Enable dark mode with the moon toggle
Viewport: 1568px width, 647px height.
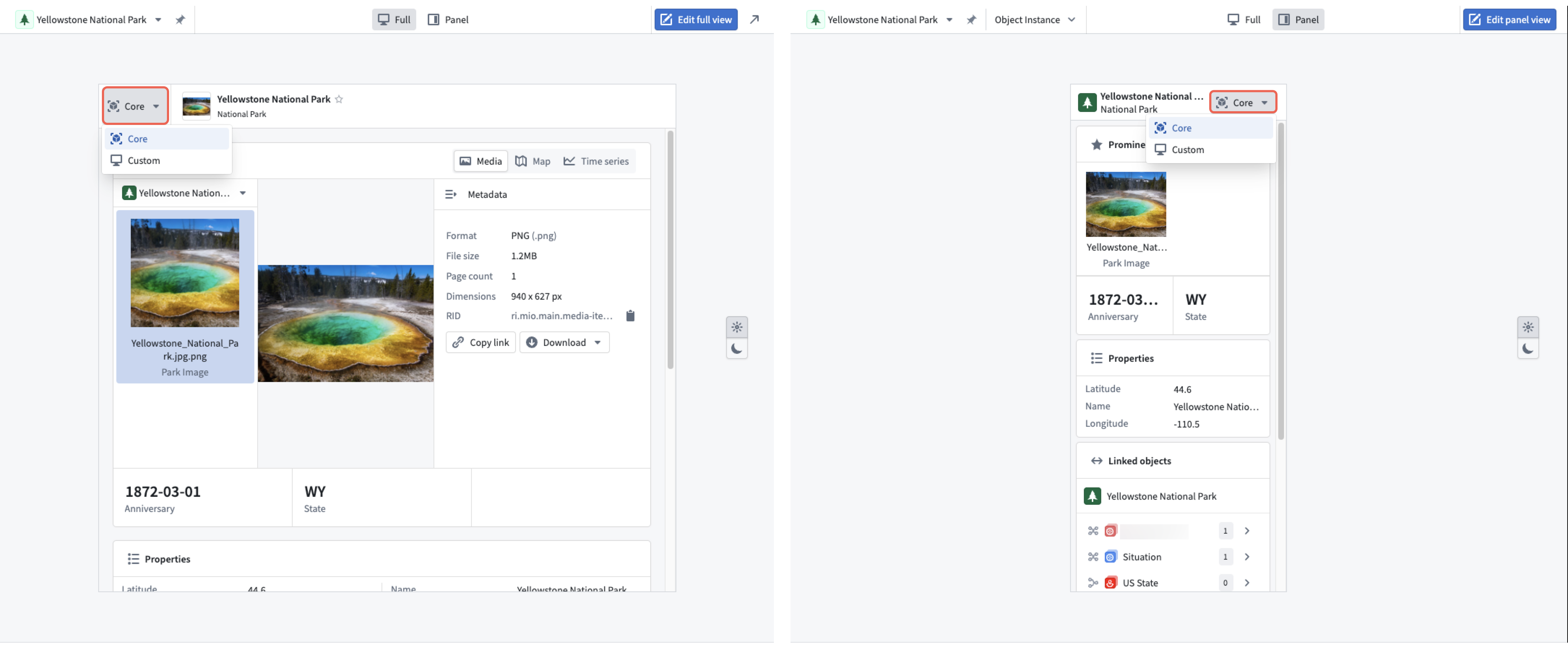[737, 349]
